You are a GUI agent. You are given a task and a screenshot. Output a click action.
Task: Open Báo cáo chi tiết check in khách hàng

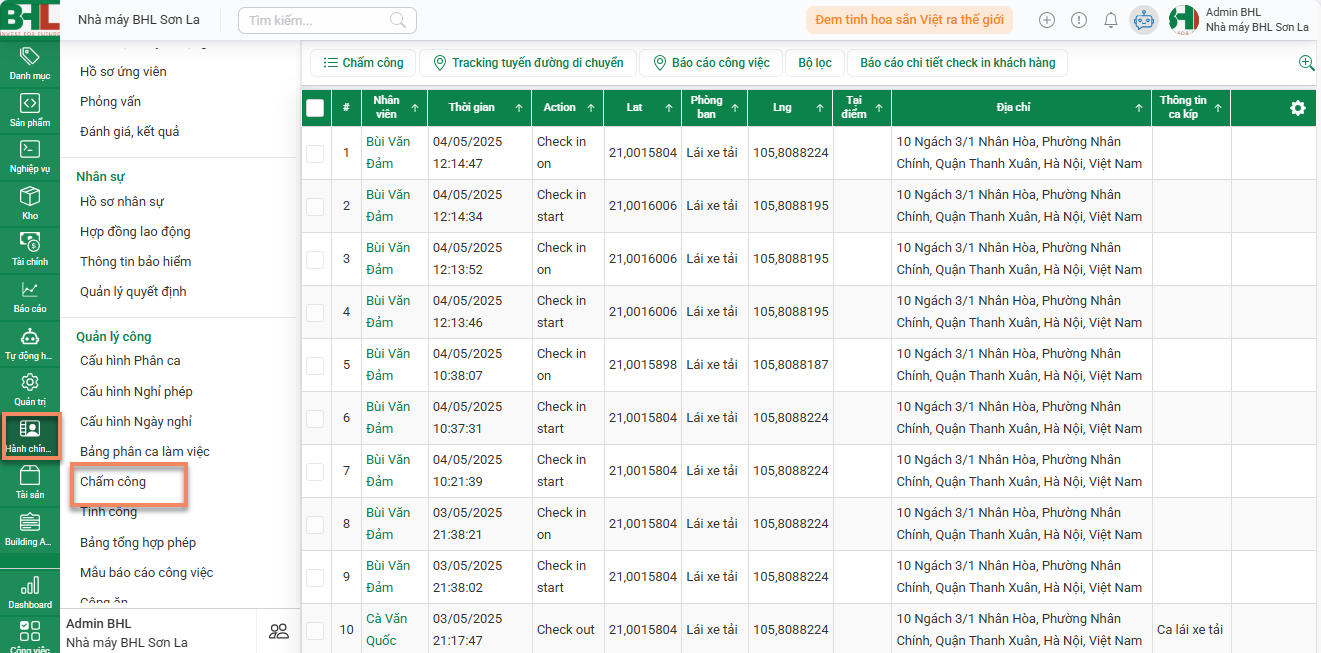[x=958, y=63]
